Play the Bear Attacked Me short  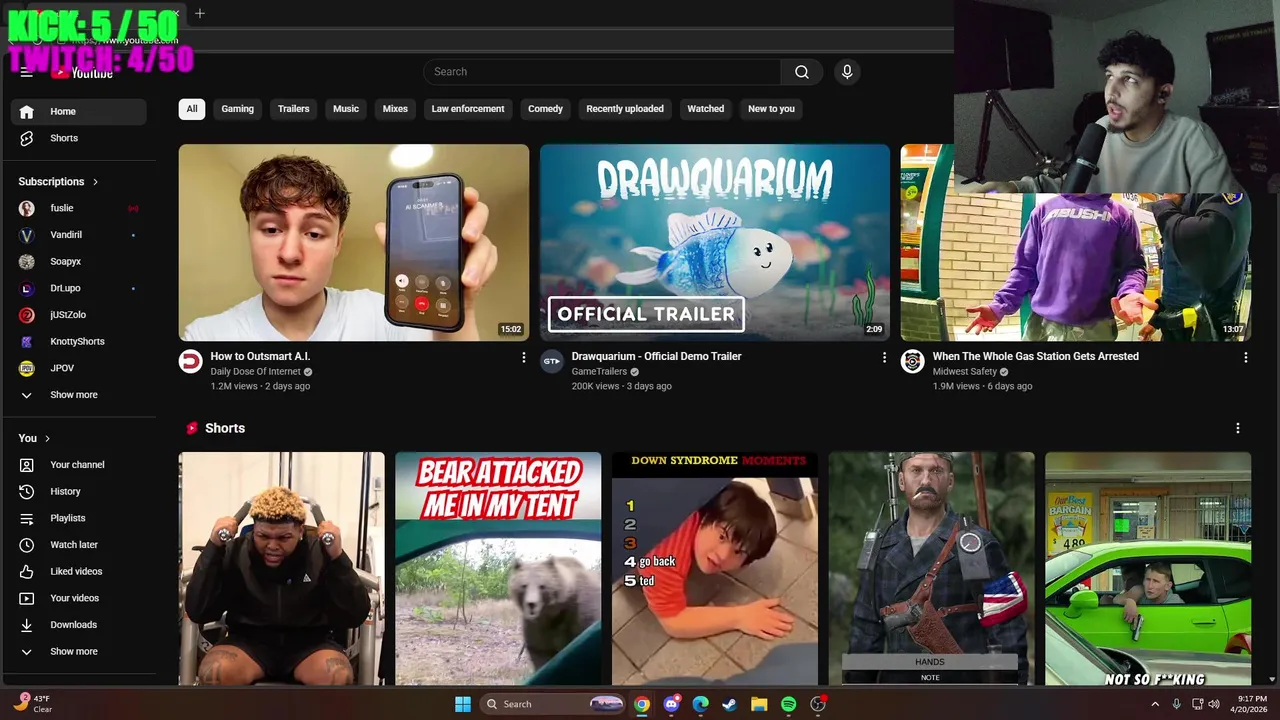(x=498, y=569)
